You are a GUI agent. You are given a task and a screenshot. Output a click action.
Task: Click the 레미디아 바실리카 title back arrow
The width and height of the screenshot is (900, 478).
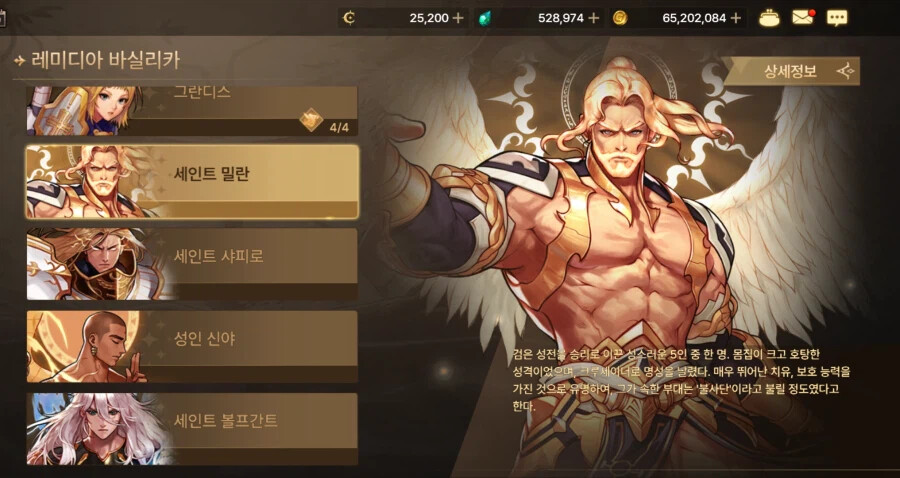pyautogui.click(x=21, y=60)
